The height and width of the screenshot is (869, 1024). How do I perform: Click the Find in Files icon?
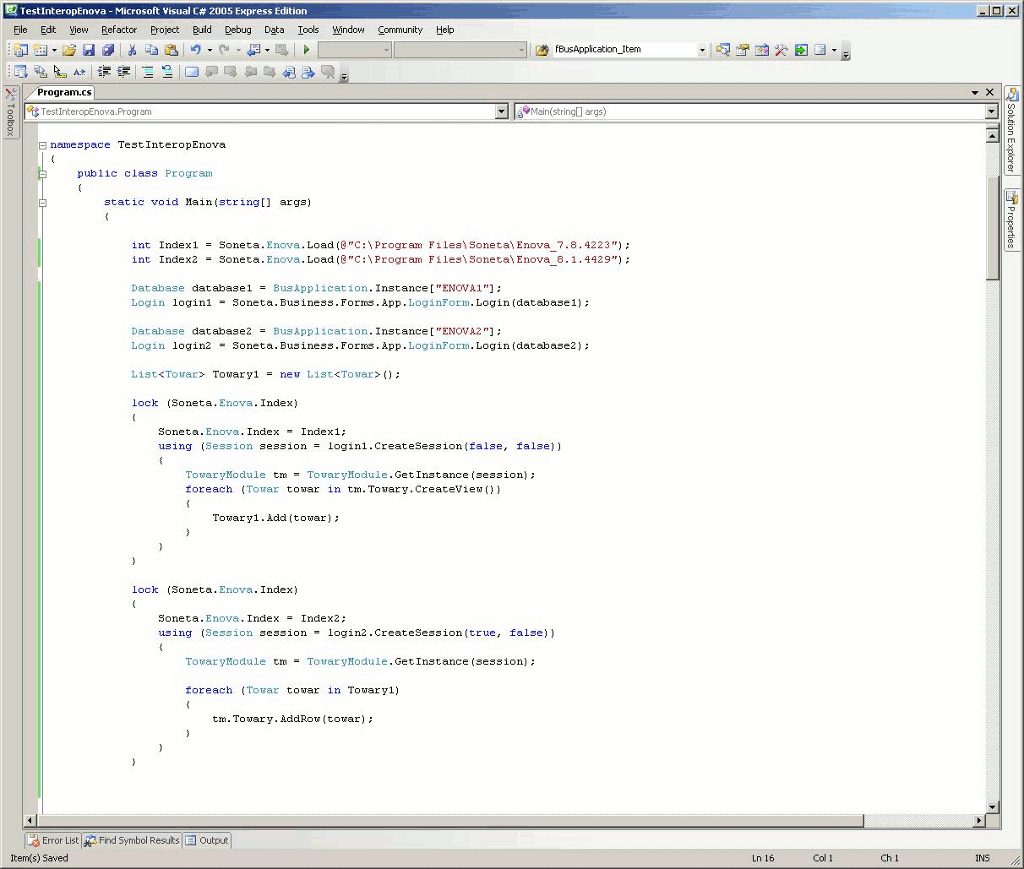click(x=541, y=50)
